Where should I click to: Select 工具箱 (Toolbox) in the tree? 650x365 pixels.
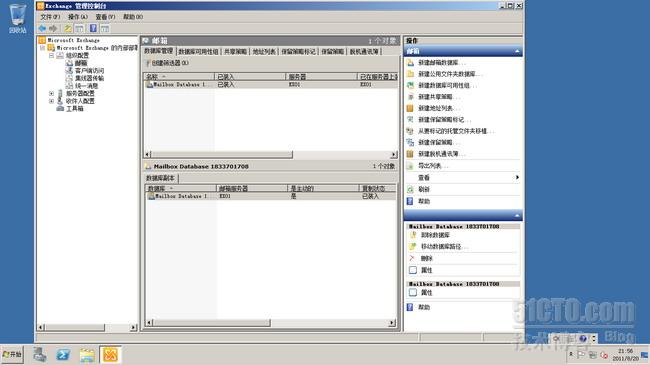point(75,108)
